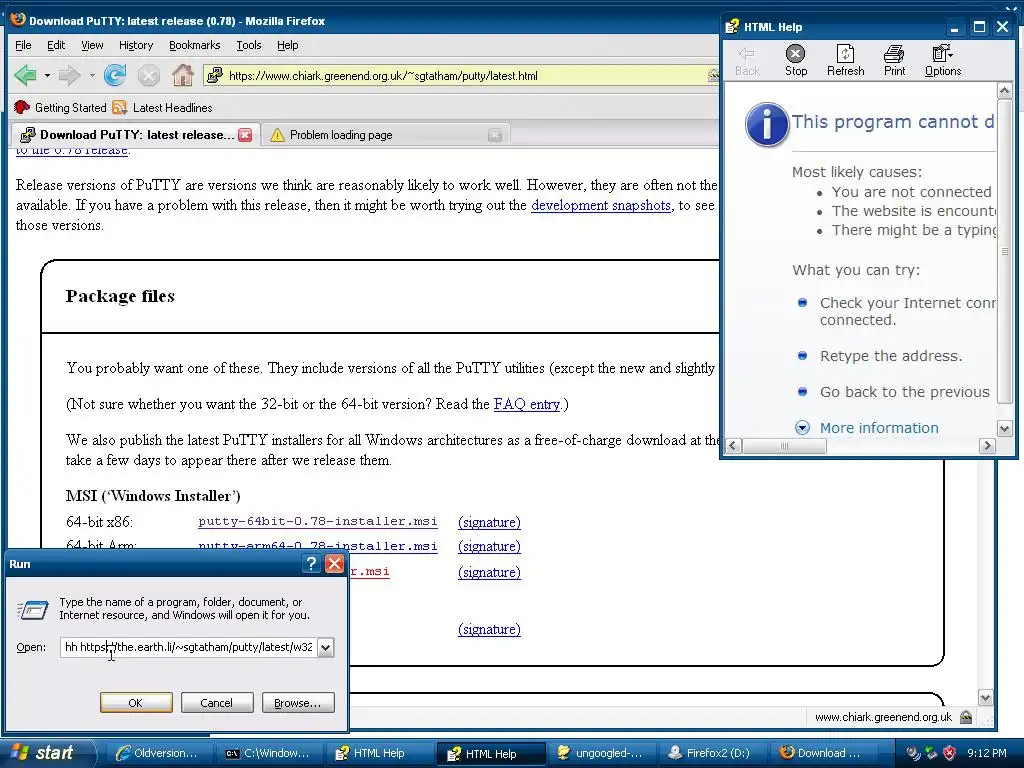Open third signature link beside r.msi
The image size is (1024, 768).
[489, 572]
